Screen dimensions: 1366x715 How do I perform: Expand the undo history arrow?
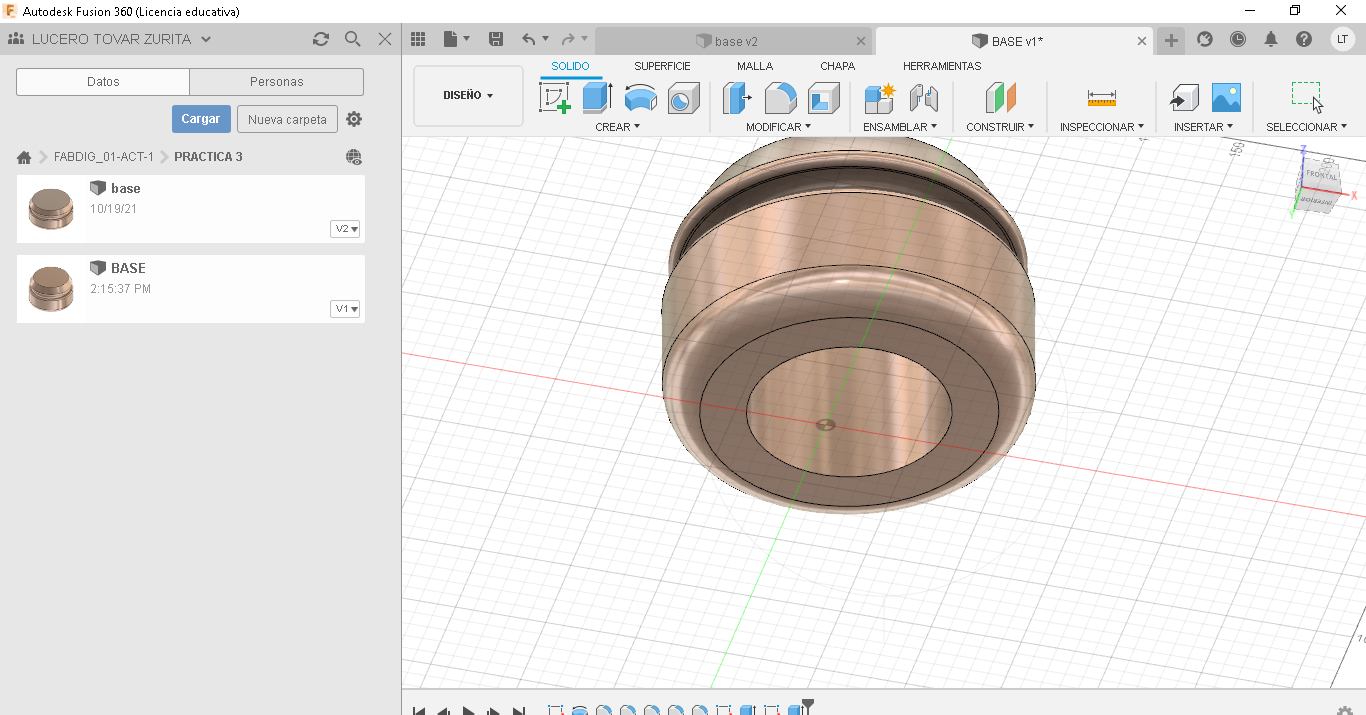[545, 39]
